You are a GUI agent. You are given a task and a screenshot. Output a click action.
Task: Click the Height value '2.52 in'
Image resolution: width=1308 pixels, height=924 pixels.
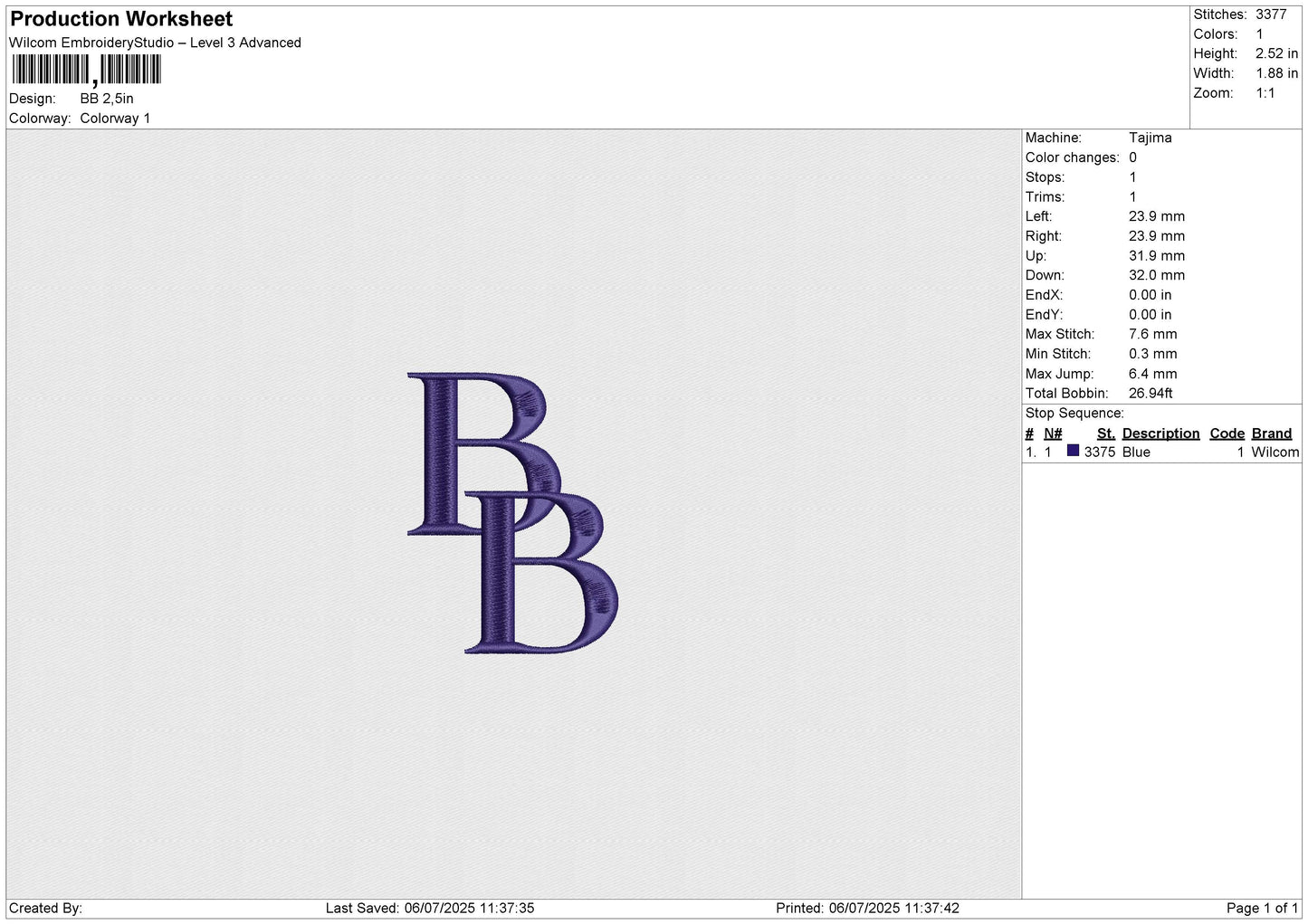[1276, 53]
